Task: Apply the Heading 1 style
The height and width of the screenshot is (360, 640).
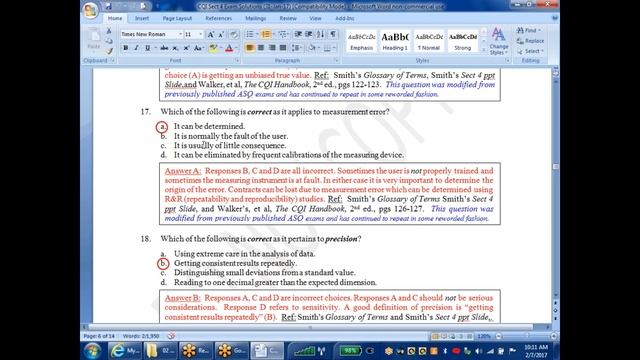Action: point(395,41)
